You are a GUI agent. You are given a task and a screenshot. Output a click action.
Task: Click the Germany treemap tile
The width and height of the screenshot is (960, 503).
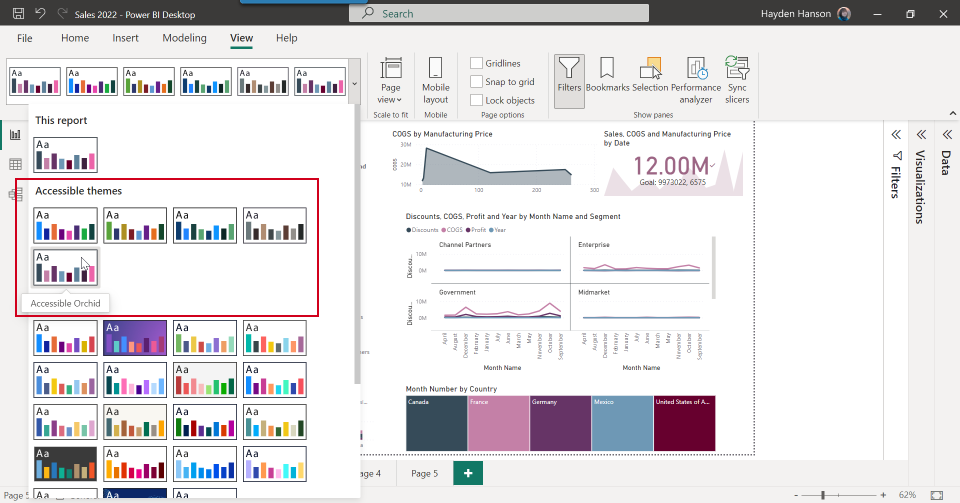click(x=561, y=423)
